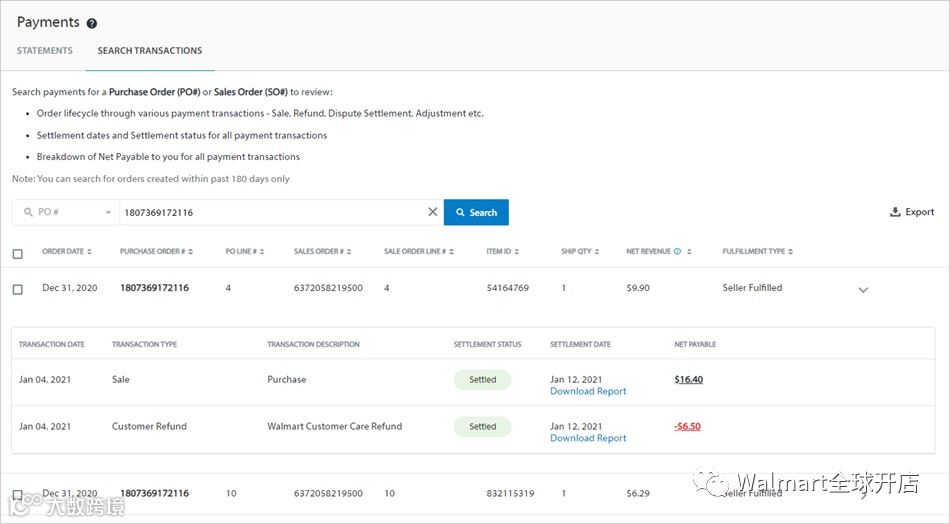Collapse the first order row chevron
950x524 pixels.
point(863,290)
